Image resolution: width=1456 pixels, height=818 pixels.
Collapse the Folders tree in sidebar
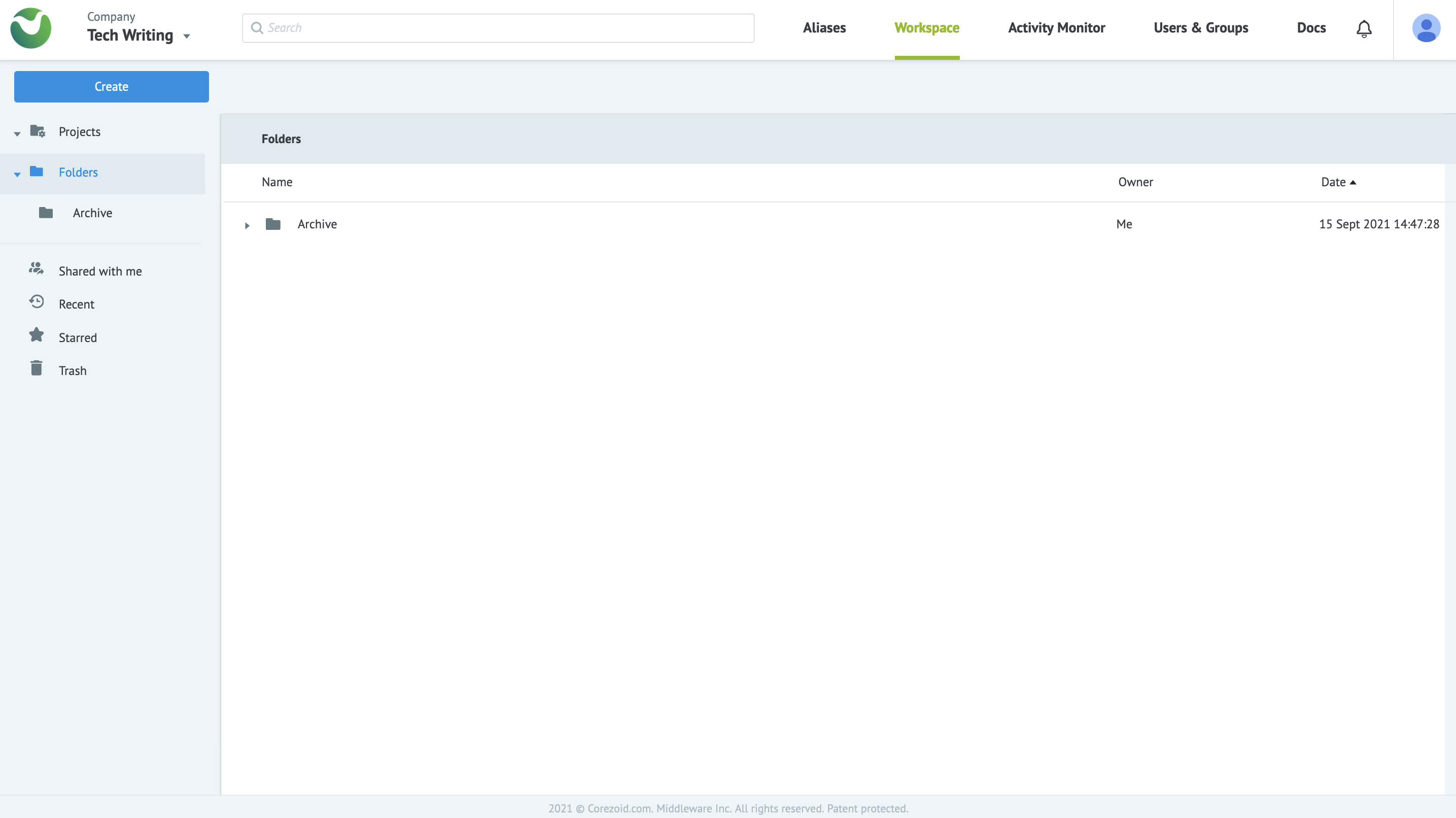[x=18, y=174]
